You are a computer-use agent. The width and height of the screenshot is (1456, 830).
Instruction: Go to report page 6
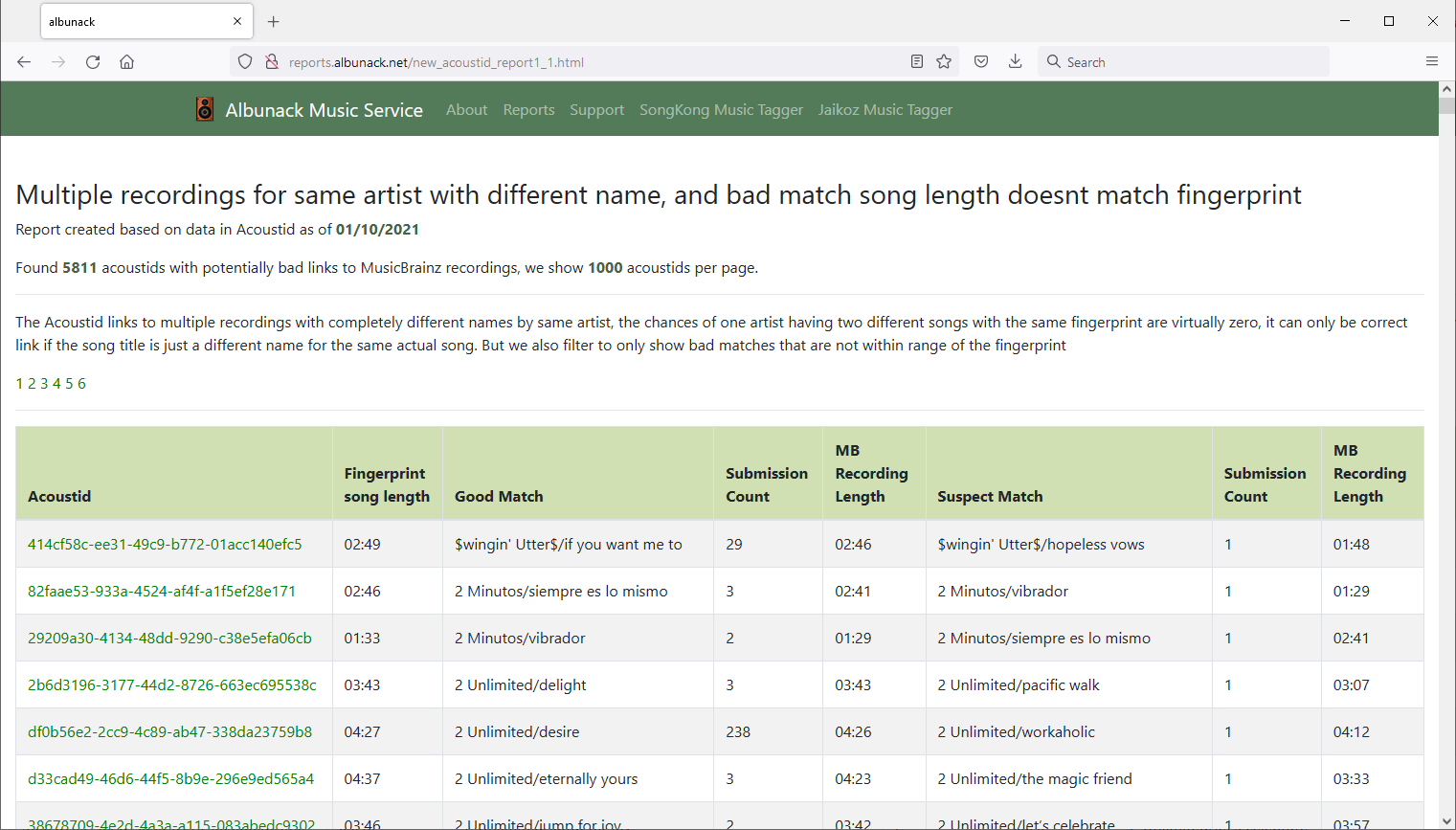point(81,383)
